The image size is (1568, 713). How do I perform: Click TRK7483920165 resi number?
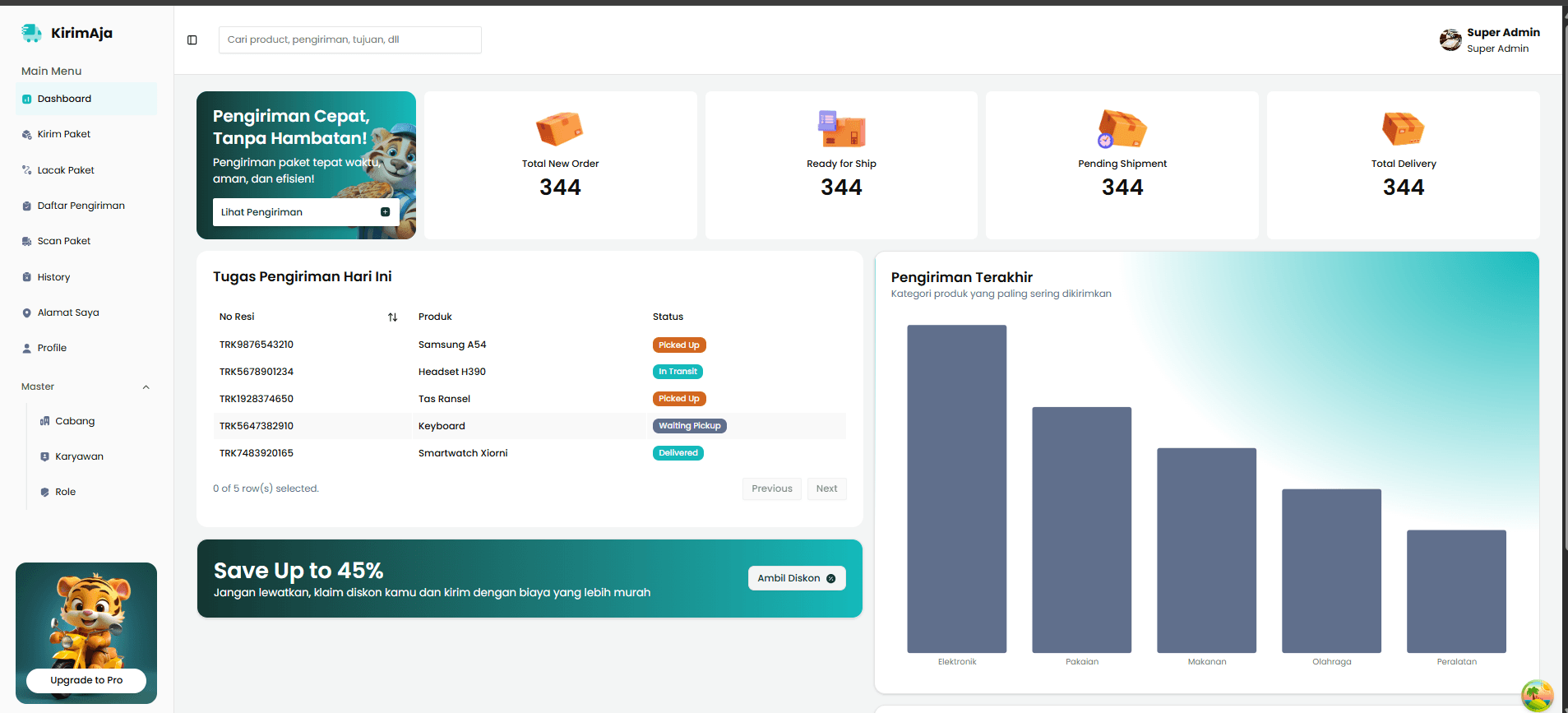(x=257, y=453)
